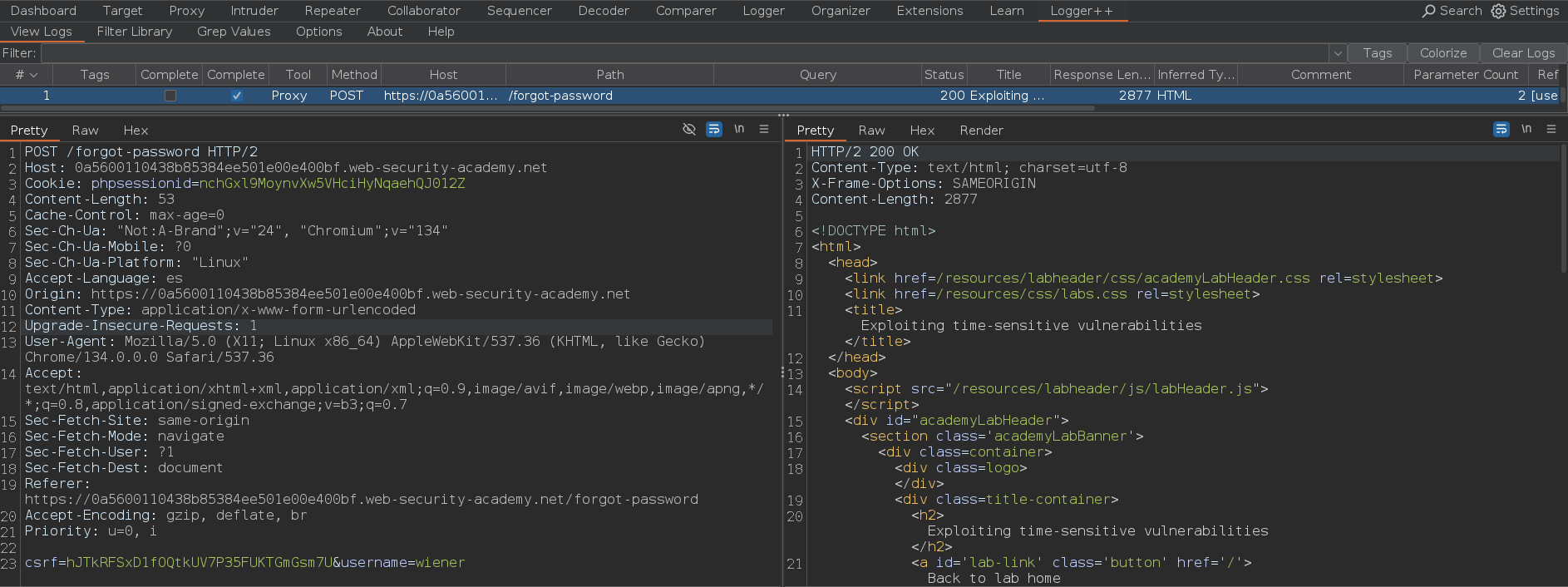Switch response view to Raw
The image size is (1568, 587).
click(x=871, y=131)
